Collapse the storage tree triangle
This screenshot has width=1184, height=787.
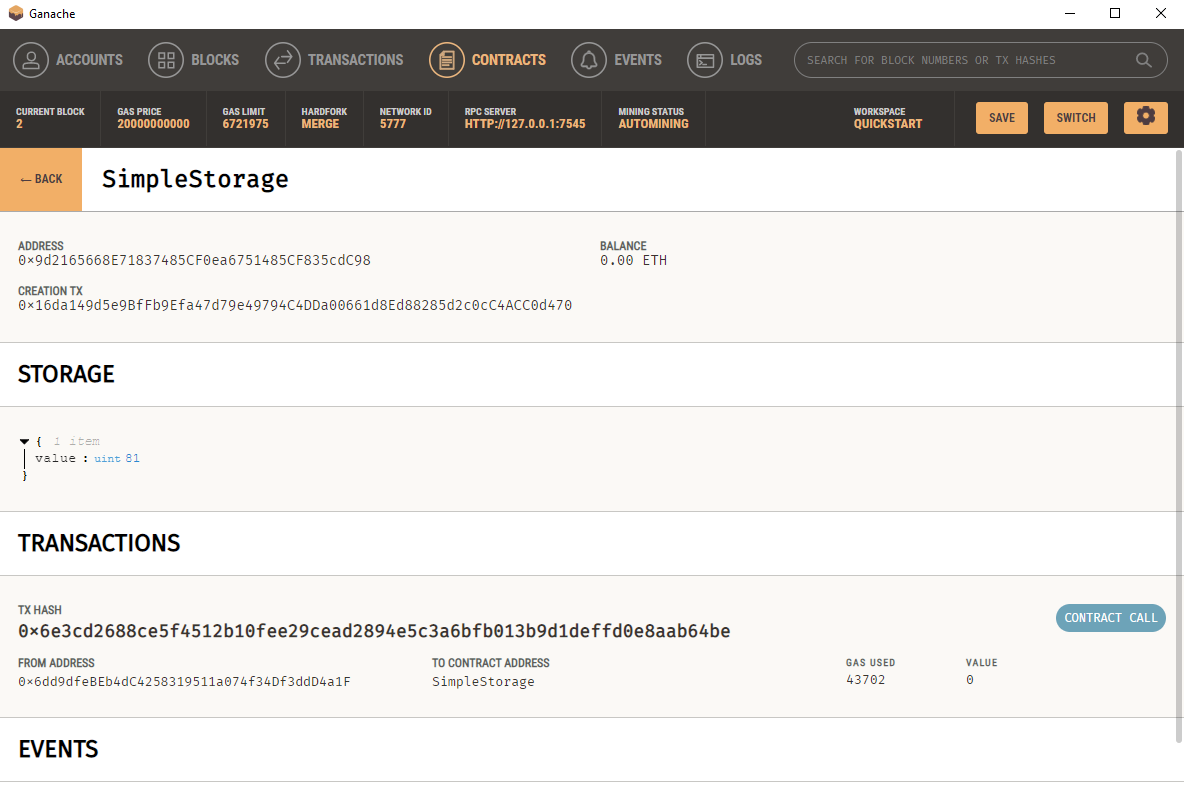(24, 441)
